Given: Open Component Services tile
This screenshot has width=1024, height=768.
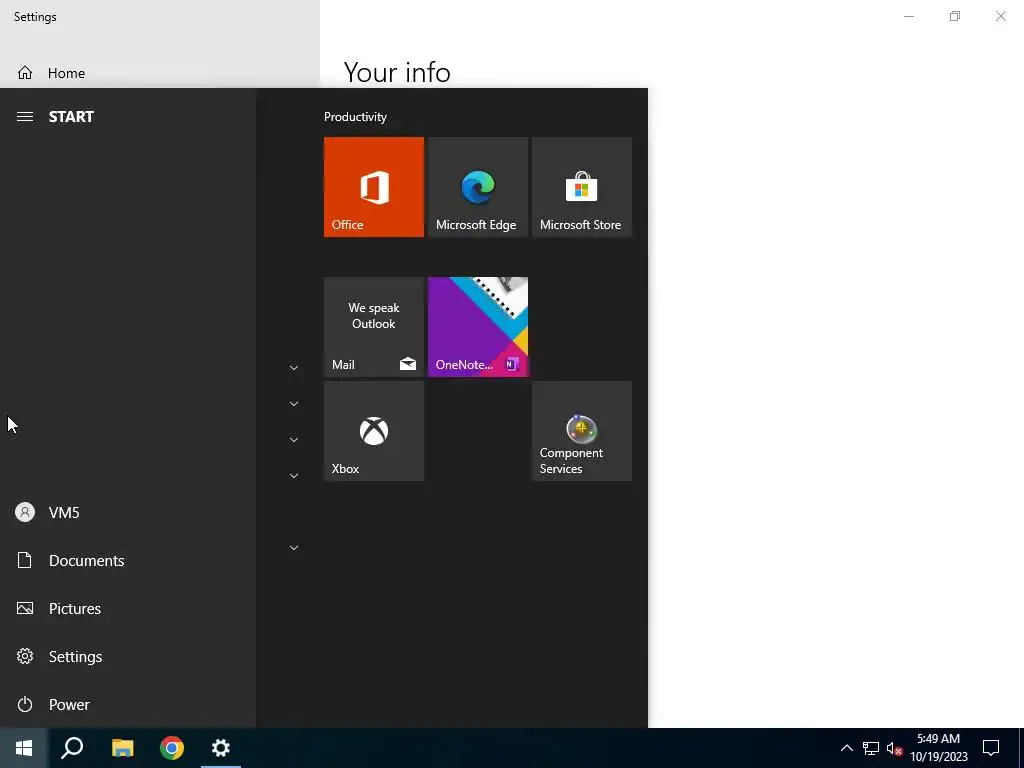Looking at the screenshot, I should [582, 431].
